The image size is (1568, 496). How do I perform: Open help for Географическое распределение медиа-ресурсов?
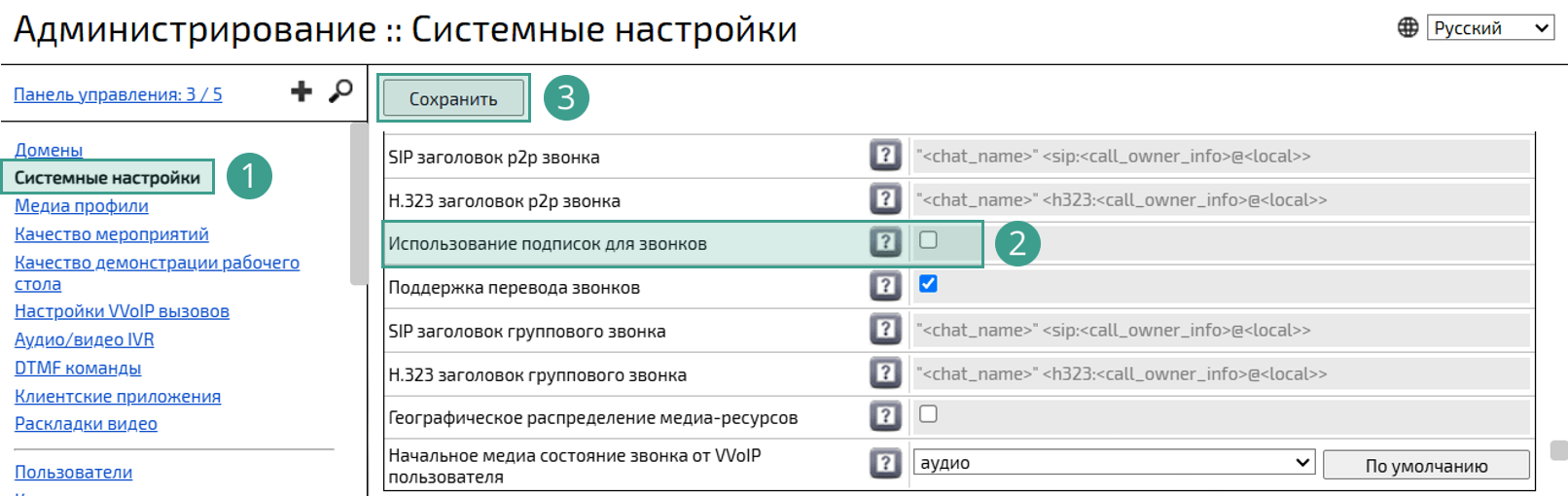(885, 416)
